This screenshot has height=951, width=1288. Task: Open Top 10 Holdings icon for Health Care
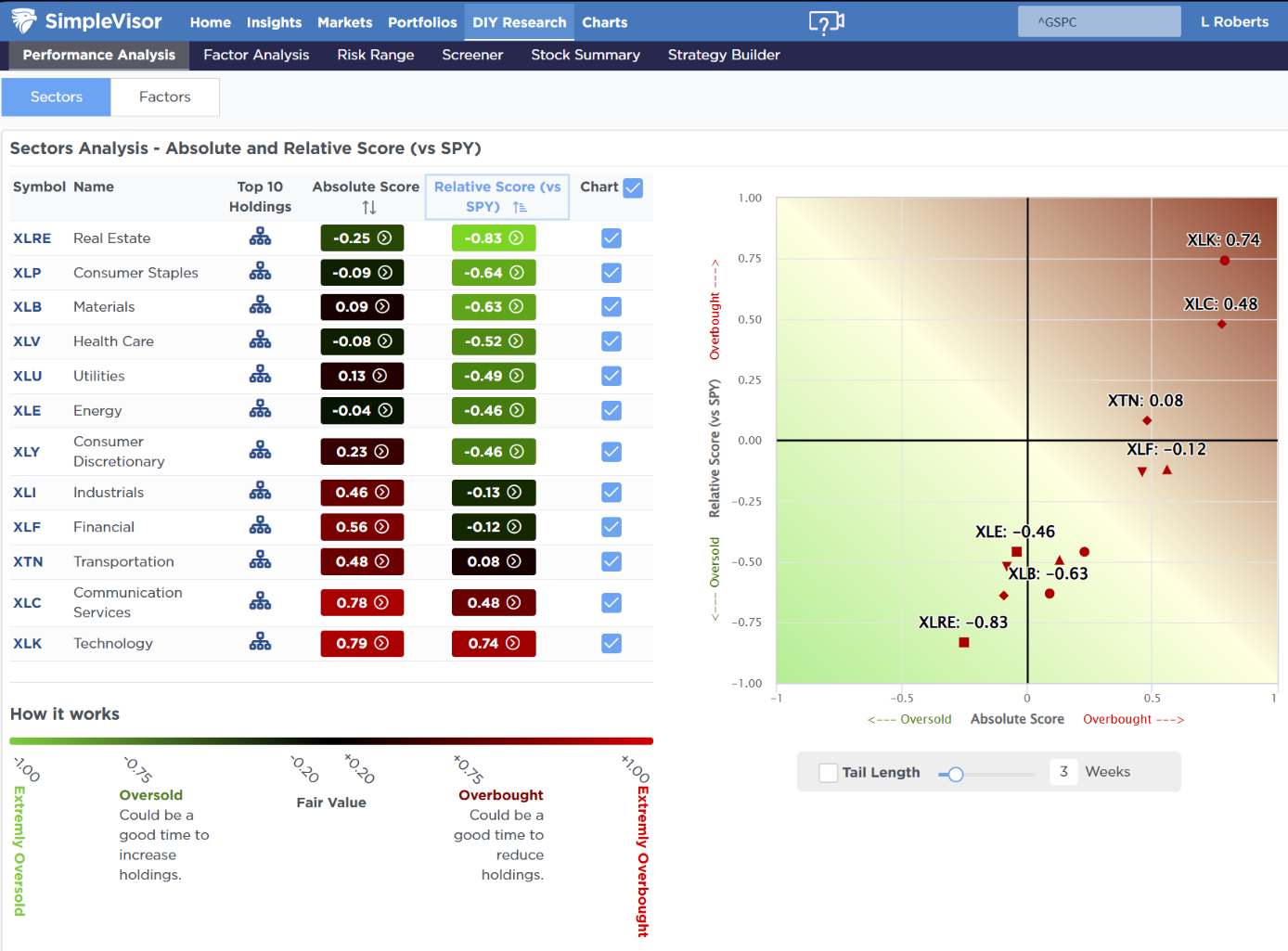coord(260,341)
